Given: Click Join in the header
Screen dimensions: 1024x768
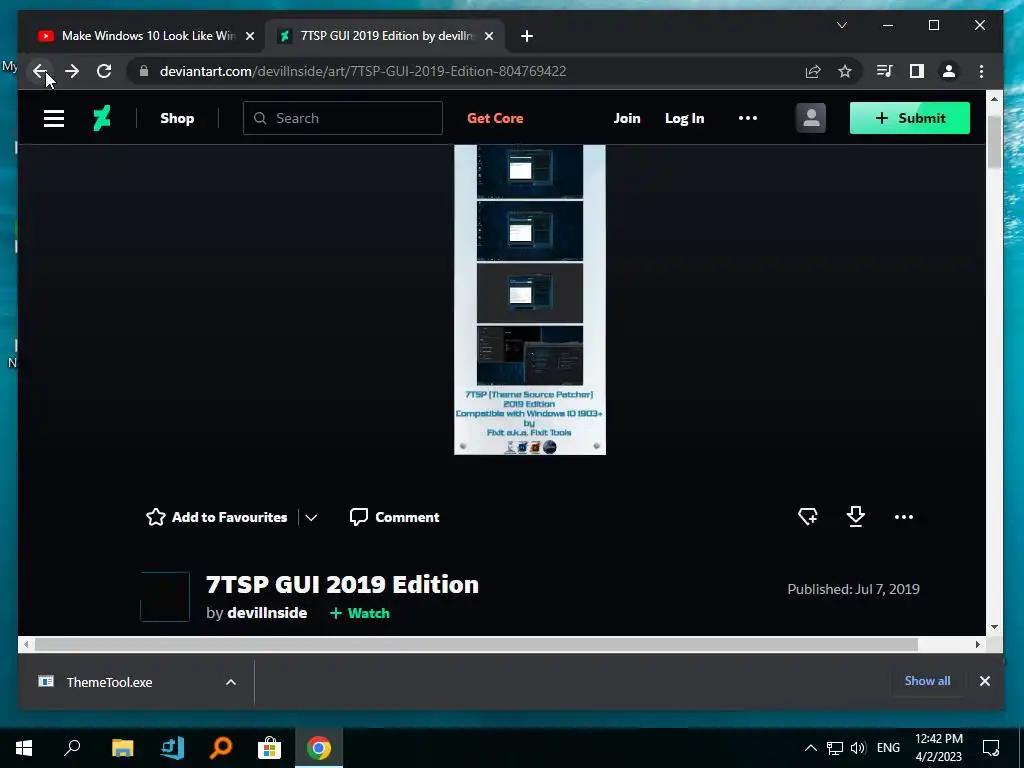Looking at the screenshot, I should click(627, 118).
